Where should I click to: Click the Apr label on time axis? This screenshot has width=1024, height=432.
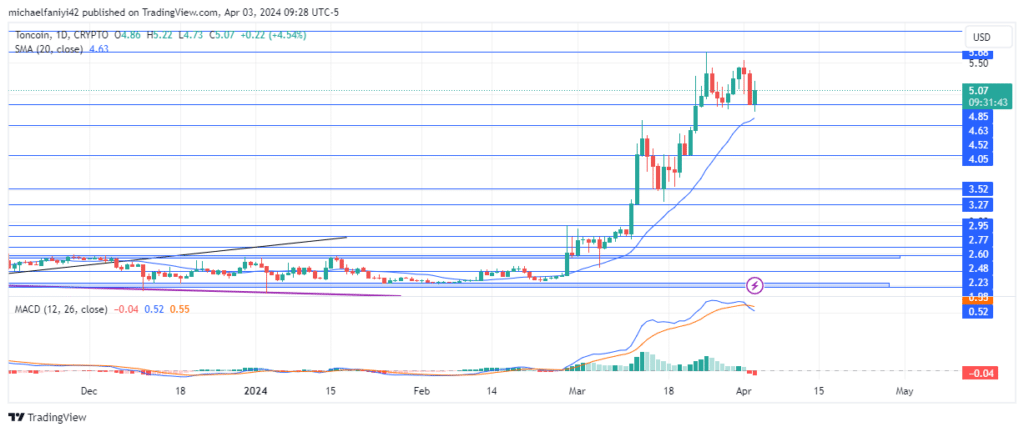(x=744, y=392)
